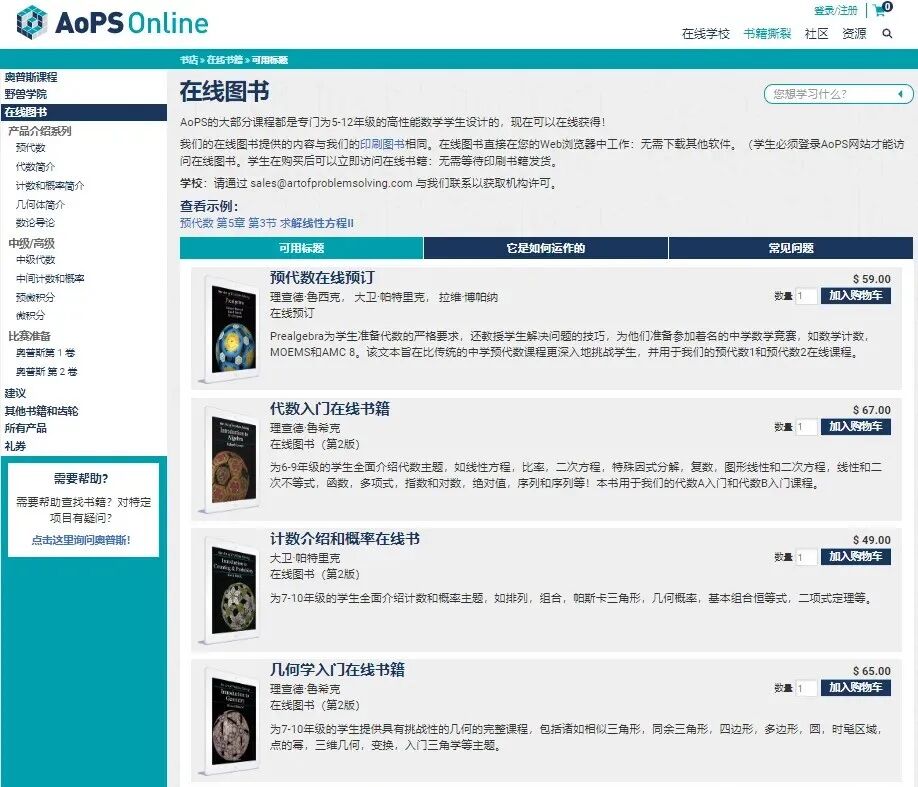Click quantity field for $59.00 book

click(806, 296)
